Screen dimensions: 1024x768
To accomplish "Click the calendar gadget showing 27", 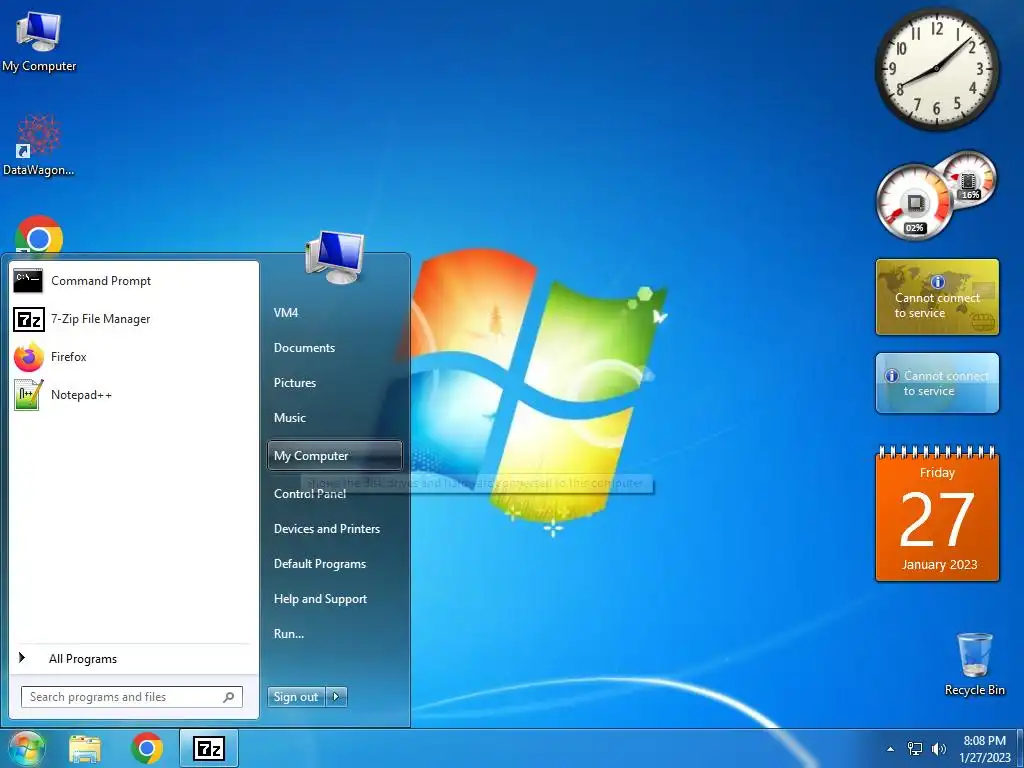I will point(937,514).
